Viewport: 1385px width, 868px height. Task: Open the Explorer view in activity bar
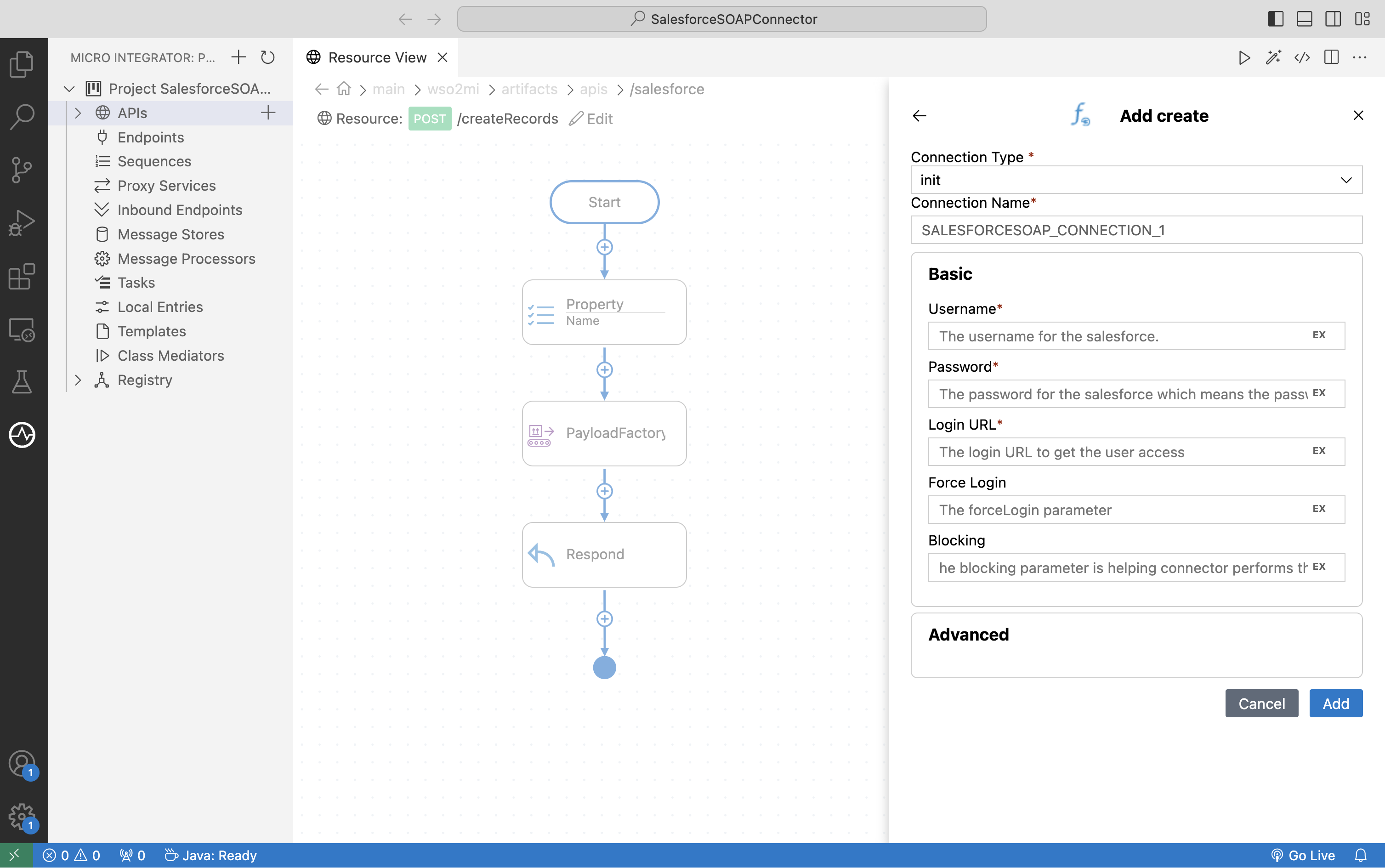22,64
